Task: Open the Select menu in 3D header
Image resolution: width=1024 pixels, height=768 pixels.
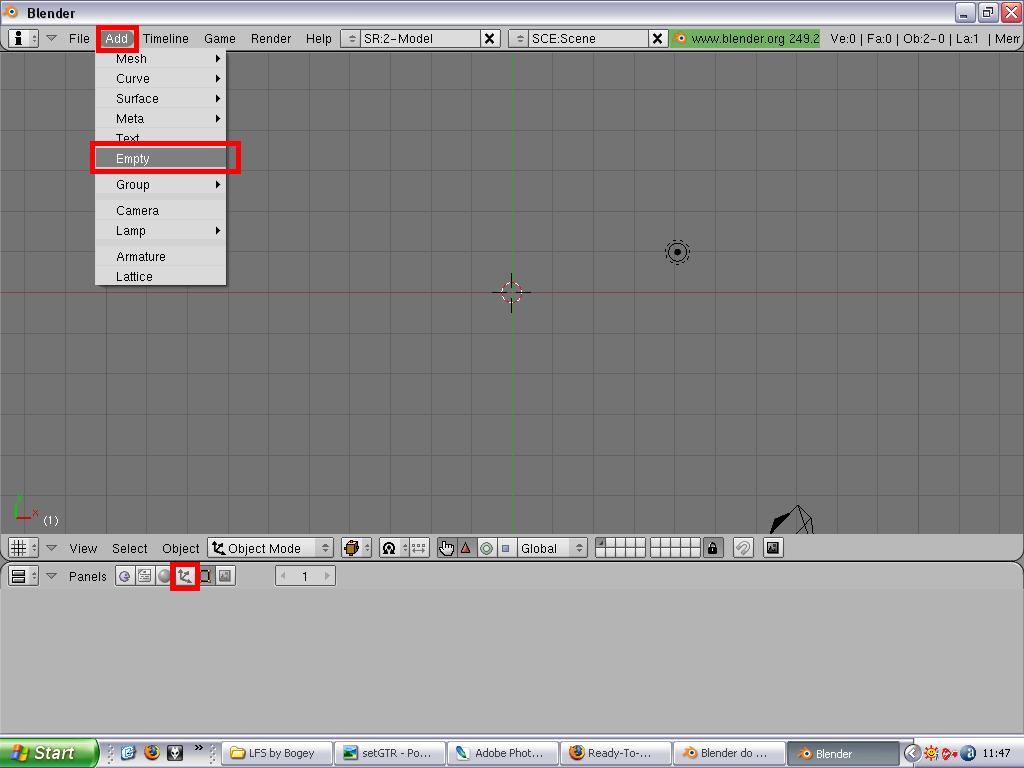Action: 129,549
